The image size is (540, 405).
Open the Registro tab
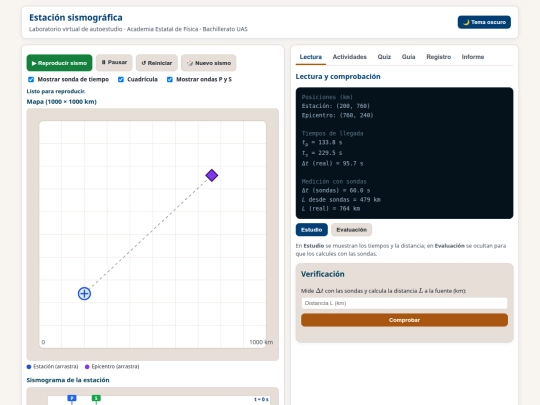[x=438, y=57]
